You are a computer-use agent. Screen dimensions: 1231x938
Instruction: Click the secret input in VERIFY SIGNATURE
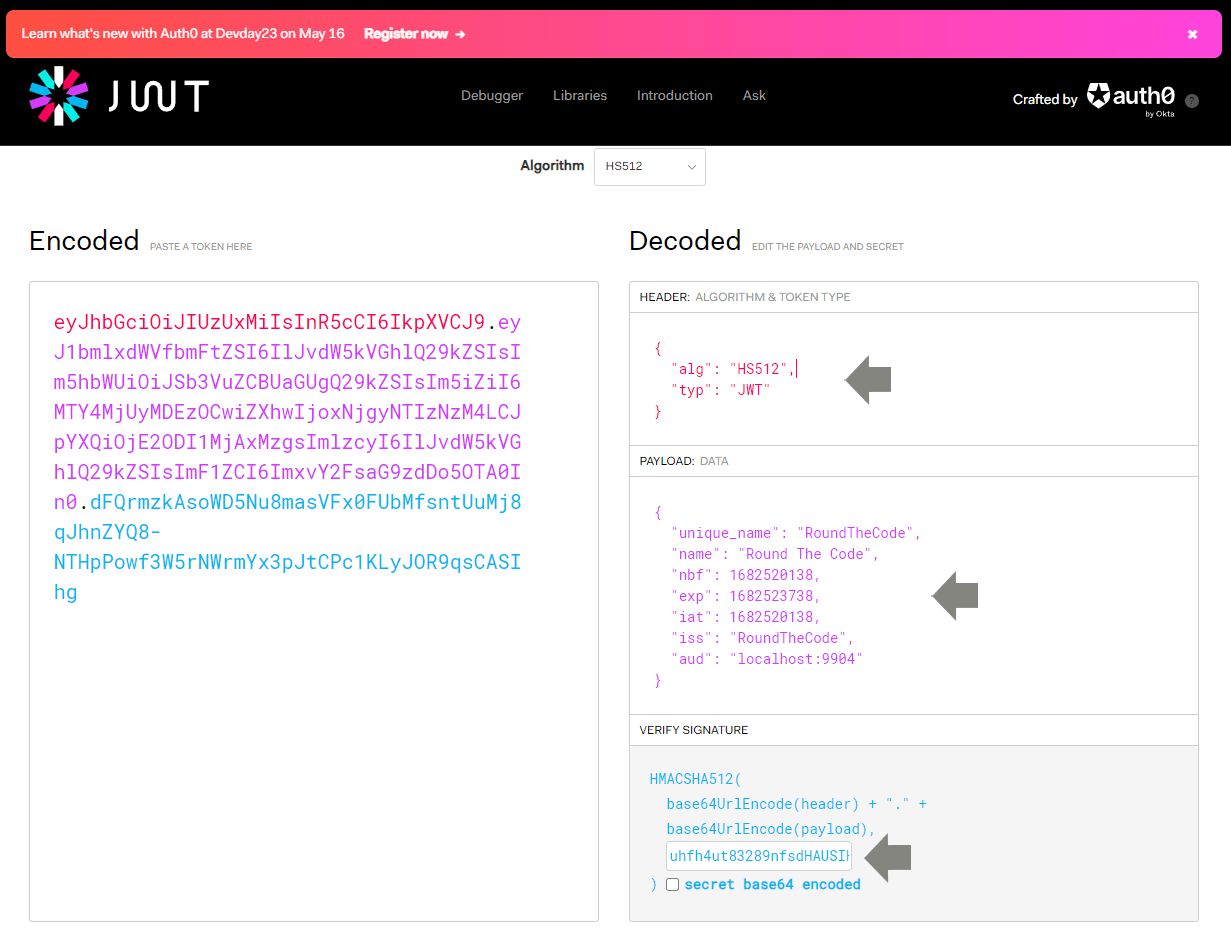(758, 856)
